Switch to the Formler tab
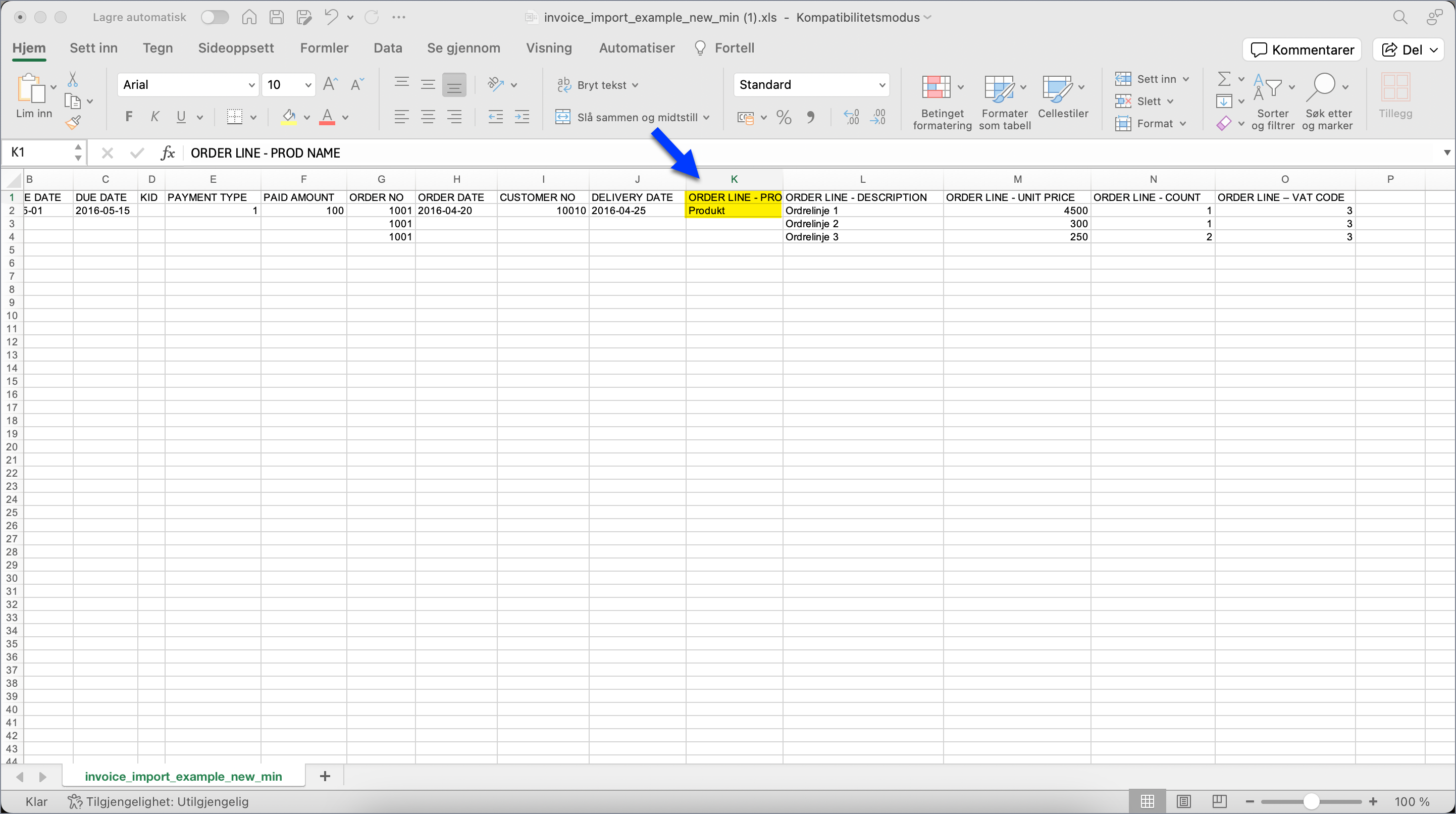This screenshot has width=1456, height=814. click(x=324, y=48)
